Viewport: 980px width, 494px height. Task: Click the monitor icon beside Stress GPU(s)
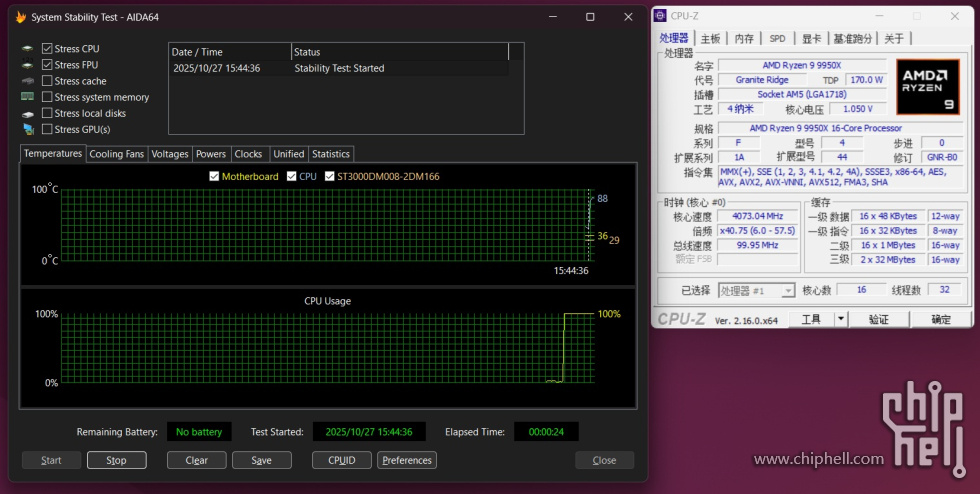click(x=28, y=129)
